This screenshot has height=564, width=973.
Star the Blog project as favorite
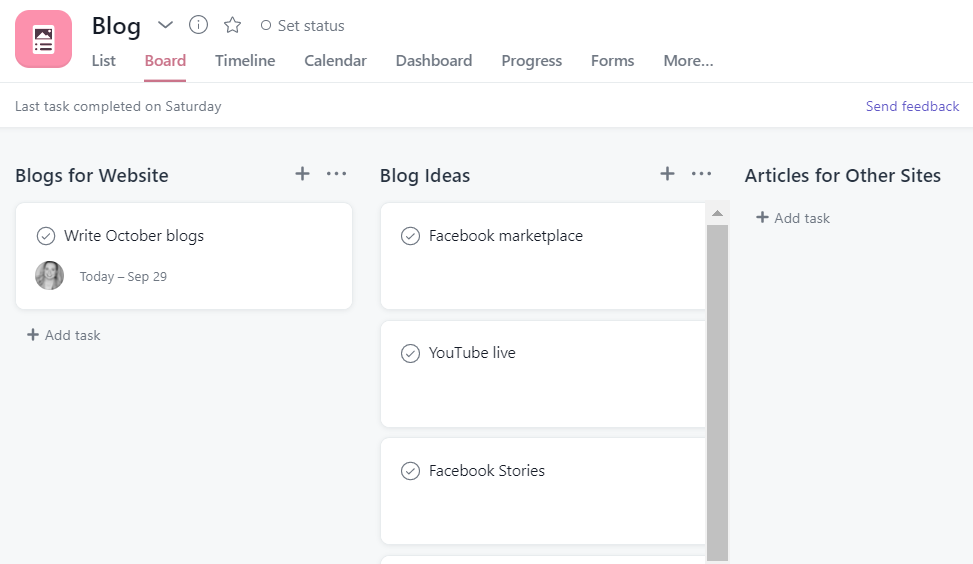[x=232, y=25]
